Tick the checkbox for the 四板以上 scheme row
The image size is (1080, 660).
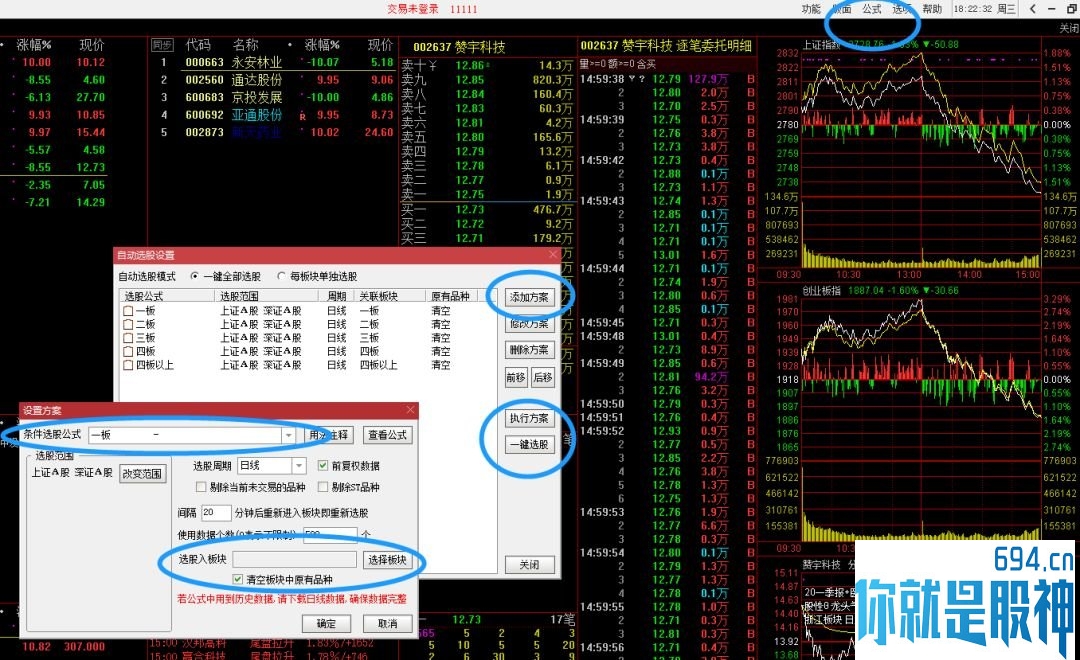click(x=128, y=365)
